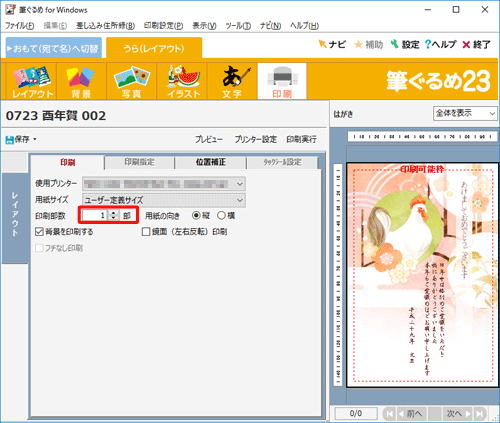500x423 pixels.
Task: Select the 印刷 printer icon
Action: [x=282, y=81]
